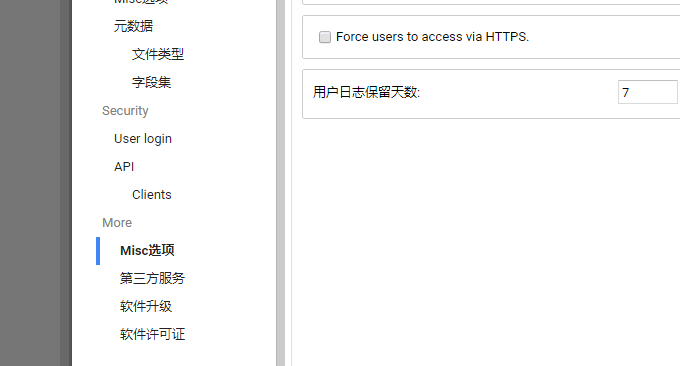This screenshot has height=366, width=680.
Task: Click the sidebar vertical scrollbar
Action: pos(281,183)
